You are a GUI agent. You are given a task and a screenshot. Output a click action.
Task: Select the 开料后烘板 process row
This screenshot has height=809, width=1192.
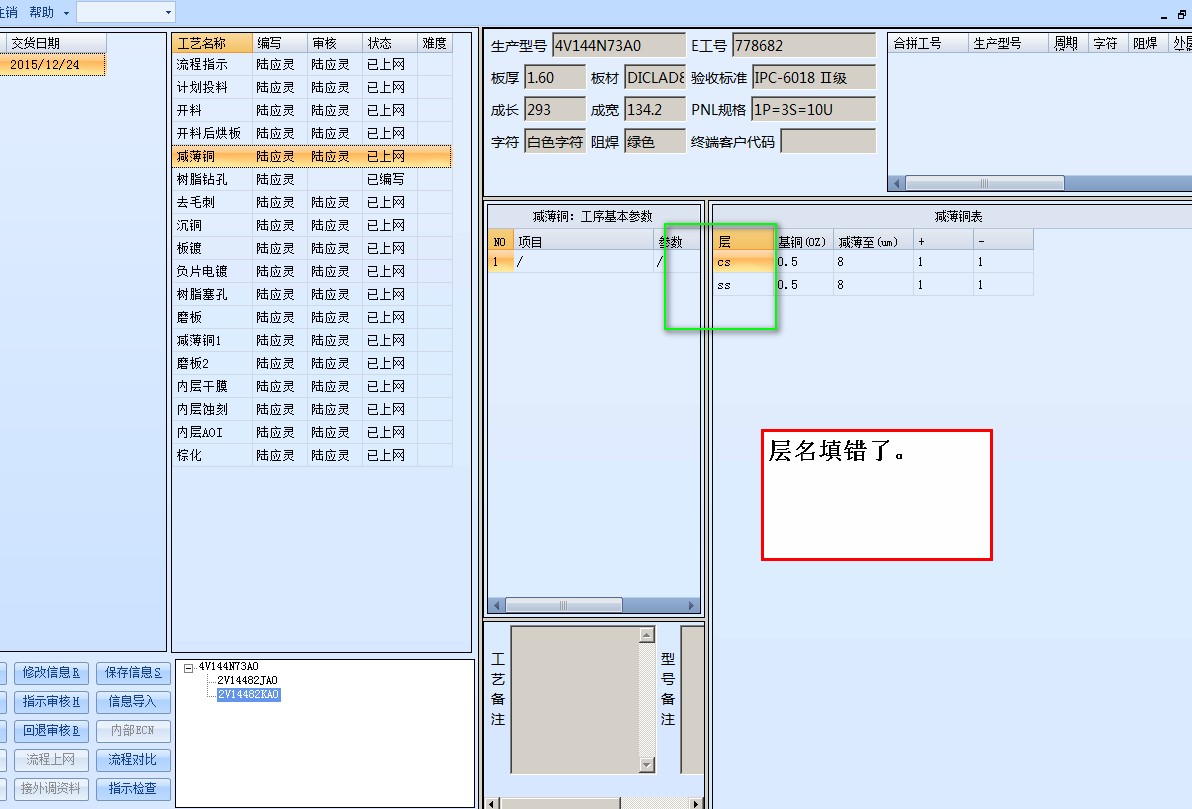click(x=312, y=133)
